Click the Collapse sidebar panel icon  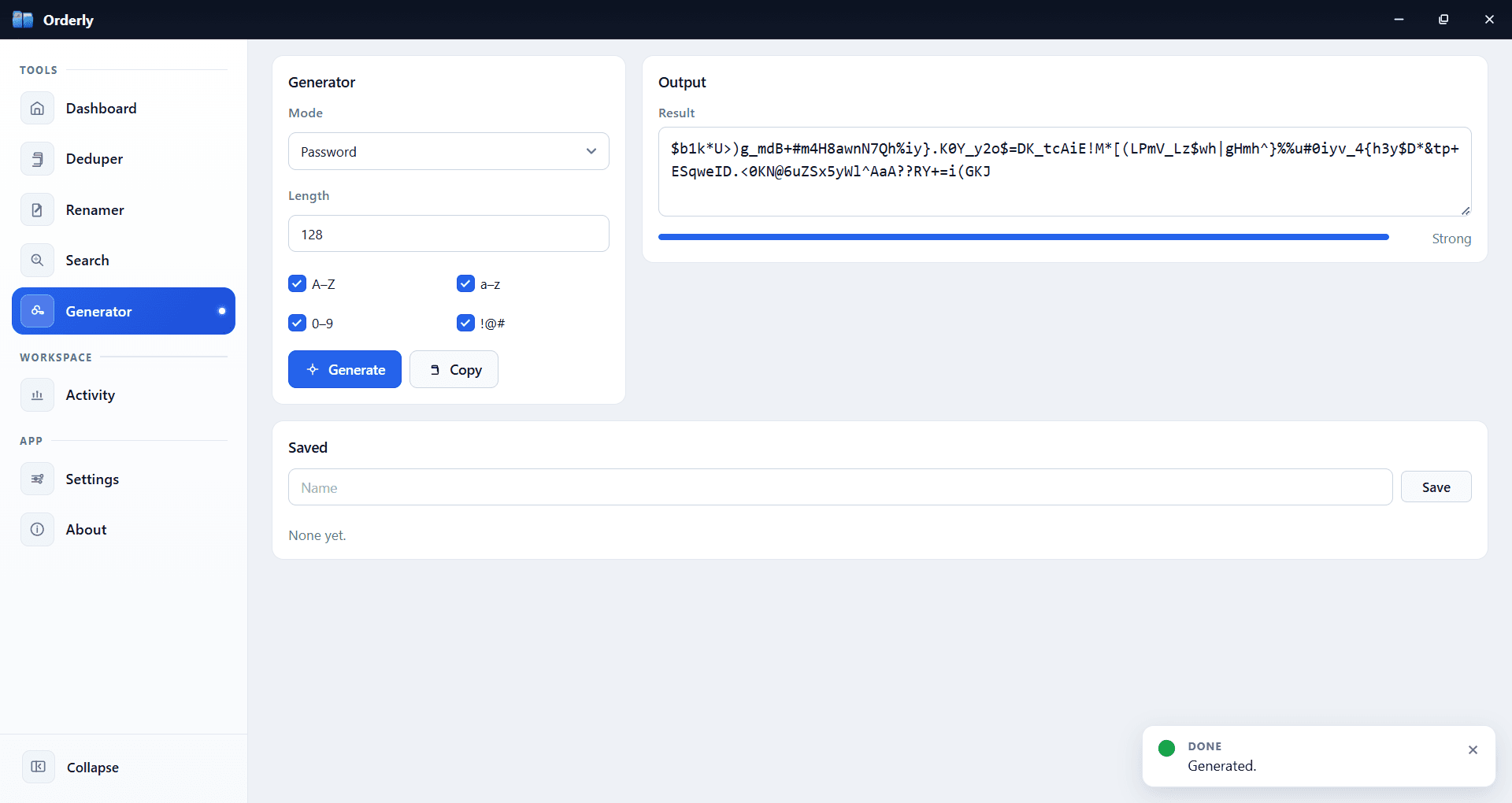[38, 767]
